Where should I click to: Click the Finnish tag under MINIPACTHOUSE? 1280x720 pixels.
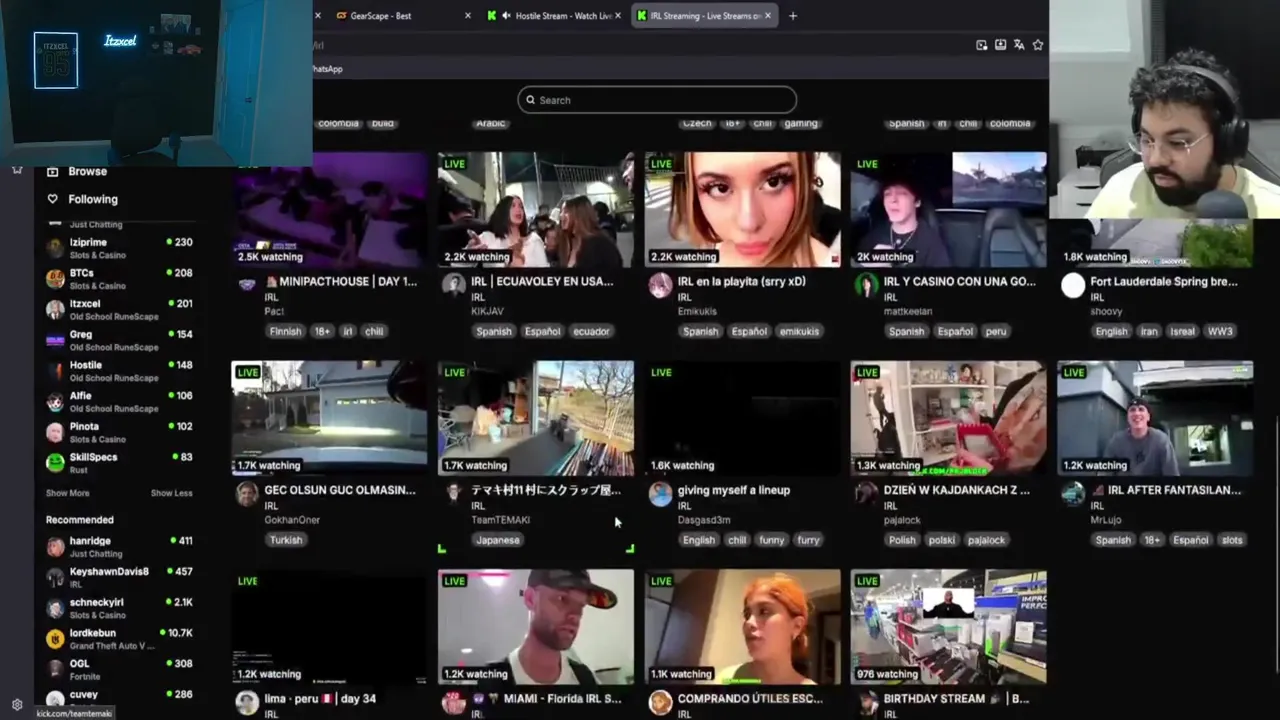[x=285, y=331]
